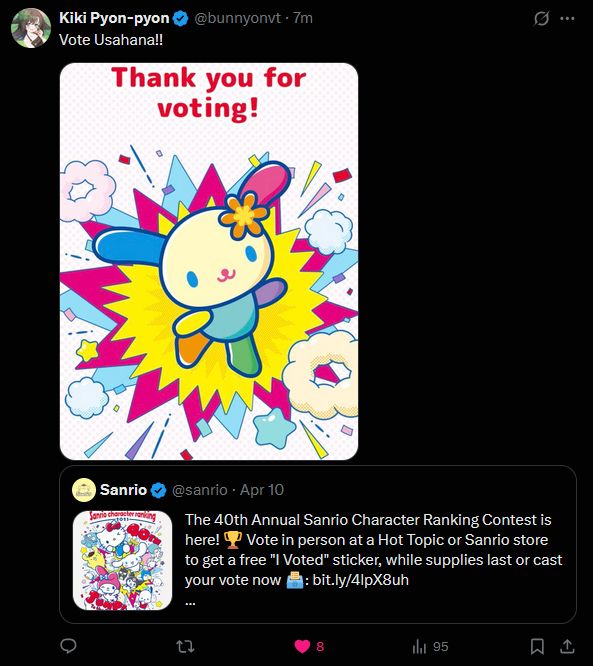The image size is (593, 666).
Task: Enlarge the Thank you for voting image
Action: point(209,261)
